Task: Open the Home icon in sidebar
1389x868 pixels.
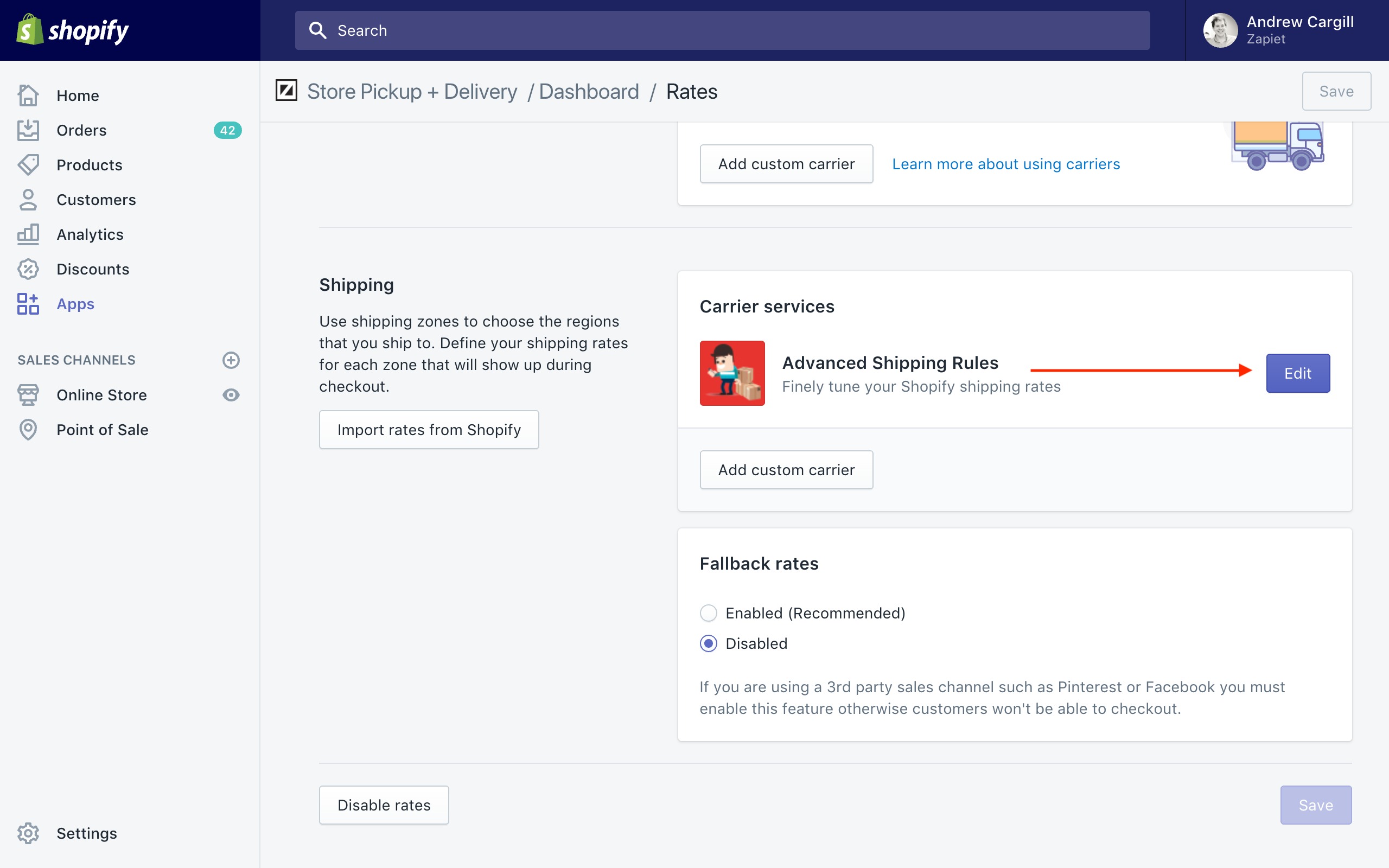Action: tap(28, 95)
